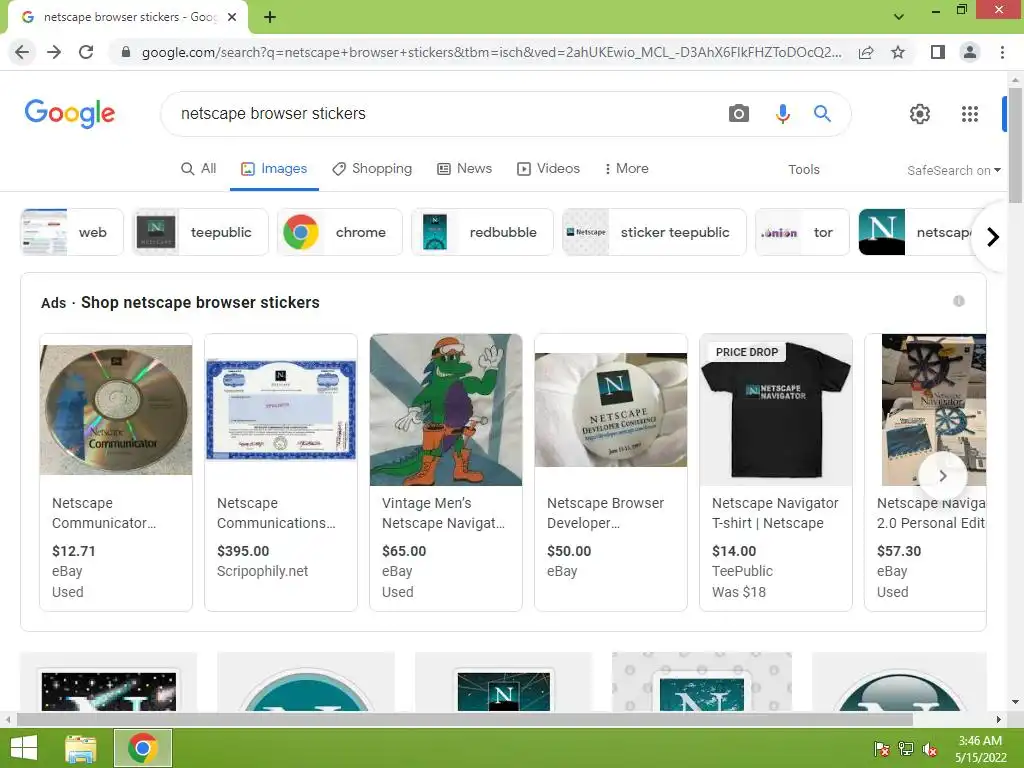Click ads info icon
Screen dimensions: 1024x768
tap(959, 301)
